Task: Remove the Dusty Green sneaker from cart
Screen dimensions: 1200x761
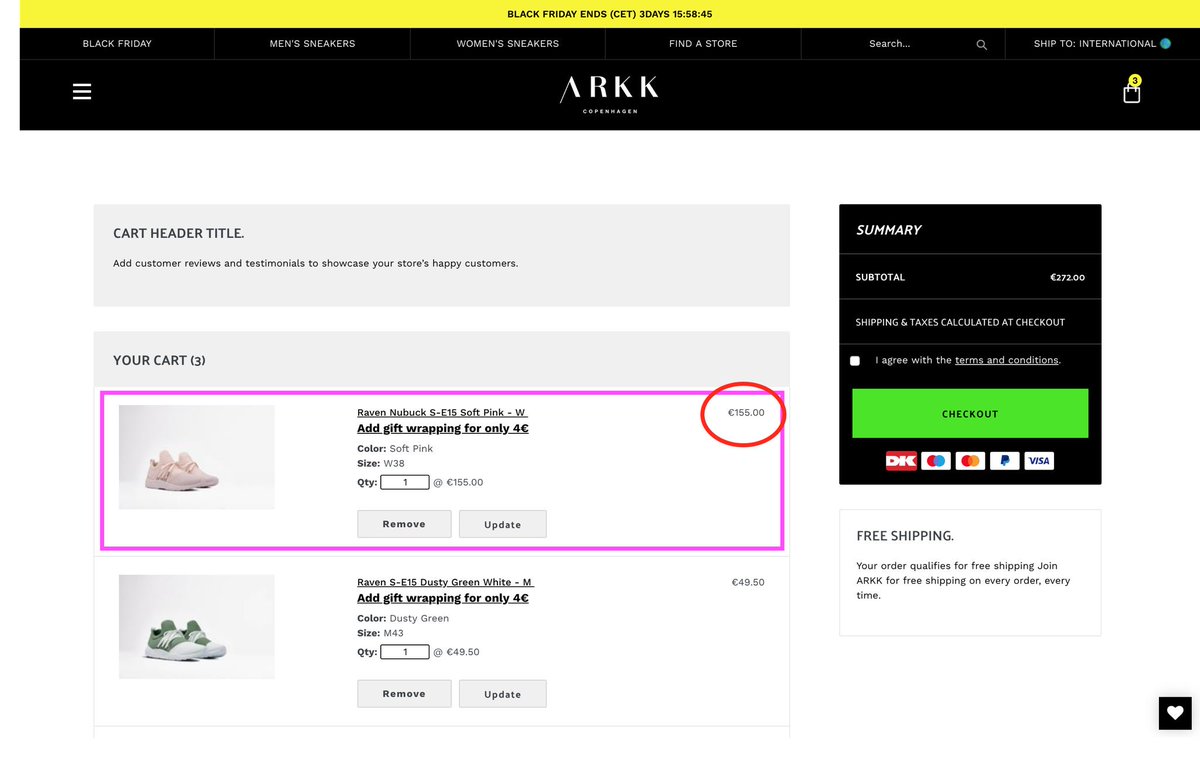Action: click(x=404, y=694)
